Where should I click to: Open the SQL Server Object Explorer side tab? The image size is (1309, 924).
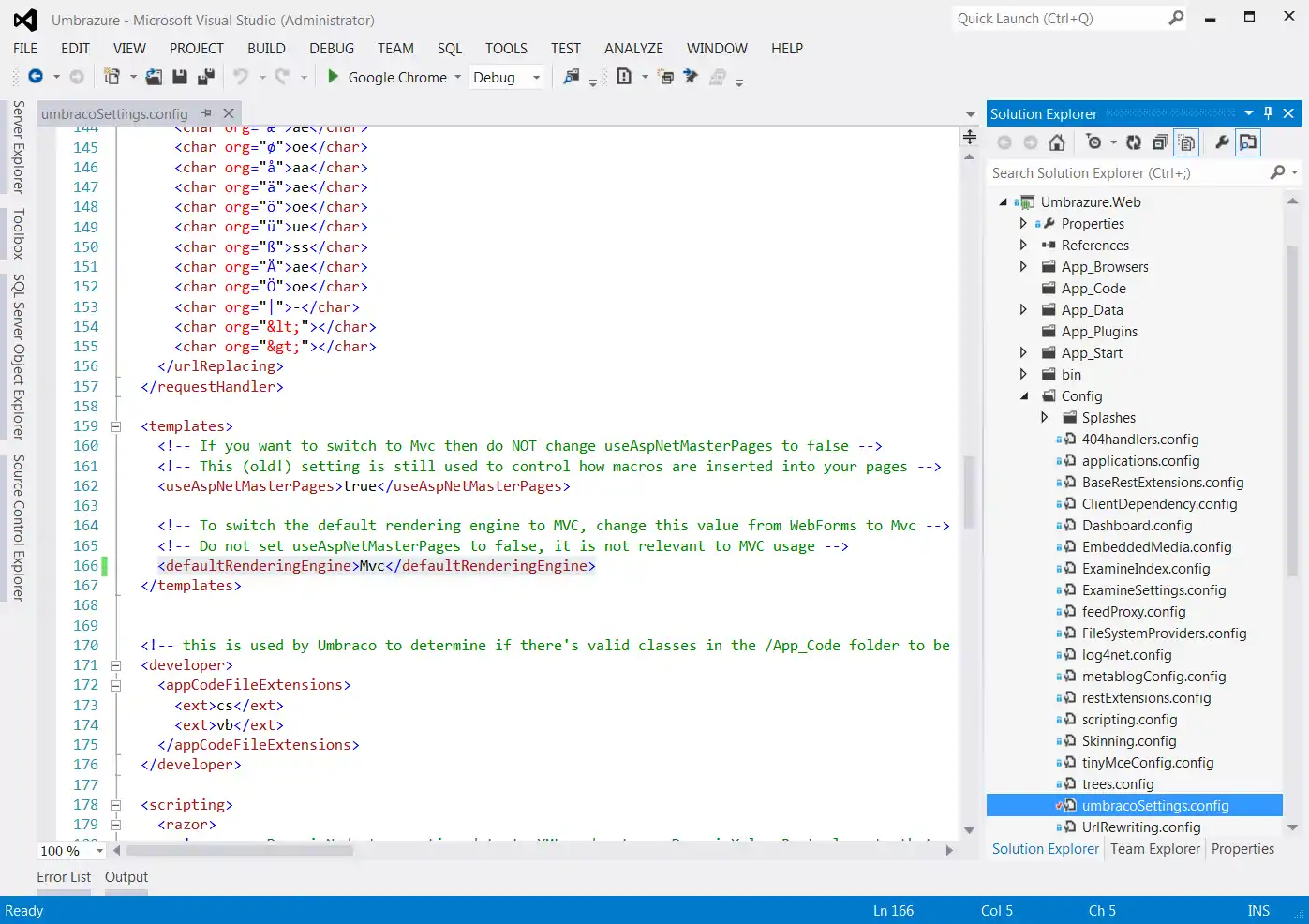pyautogui.click(x=18, y=357)
